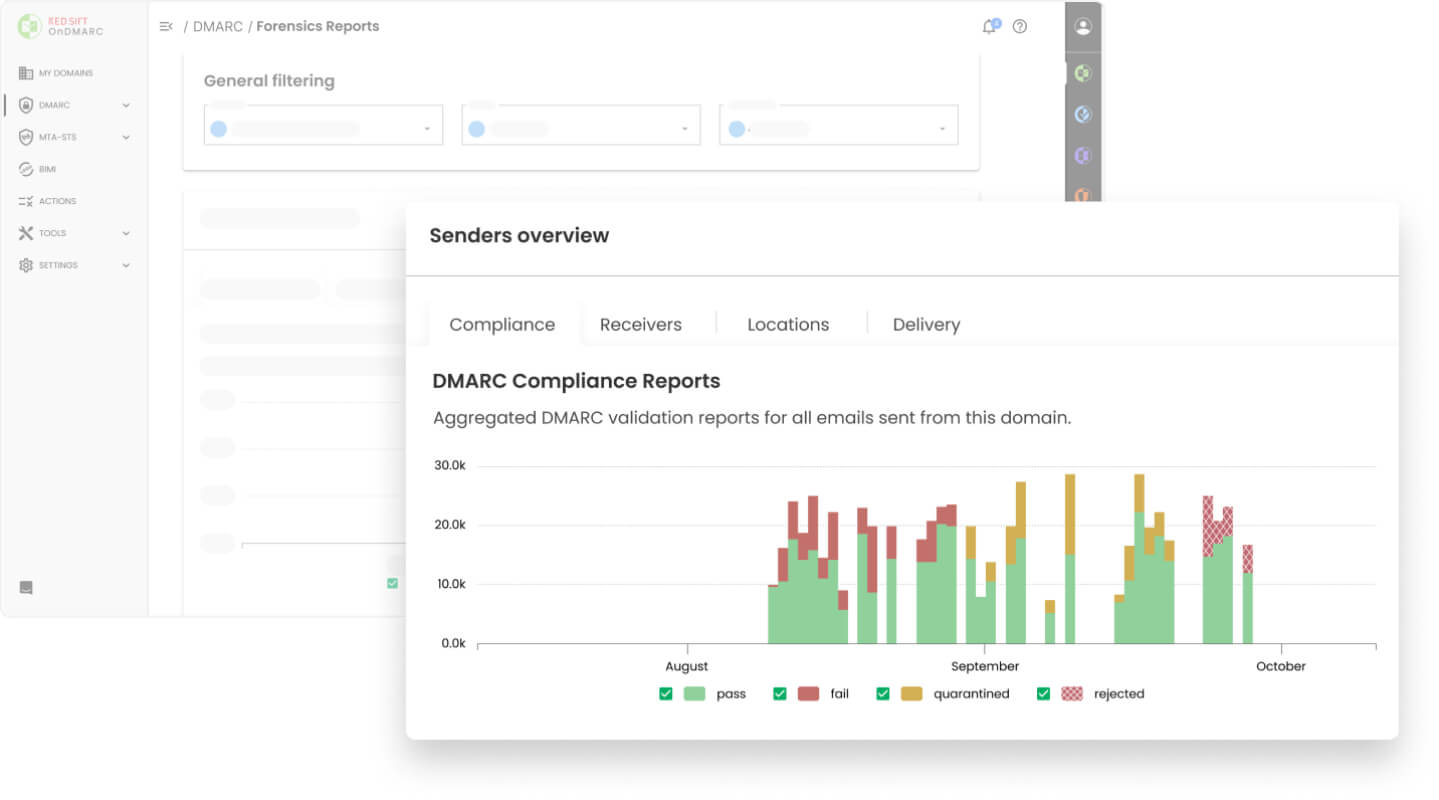This screenshot has width=1439, height=800.
Task: Toggle the quarantined series checkbox
Action: (883, 693)
